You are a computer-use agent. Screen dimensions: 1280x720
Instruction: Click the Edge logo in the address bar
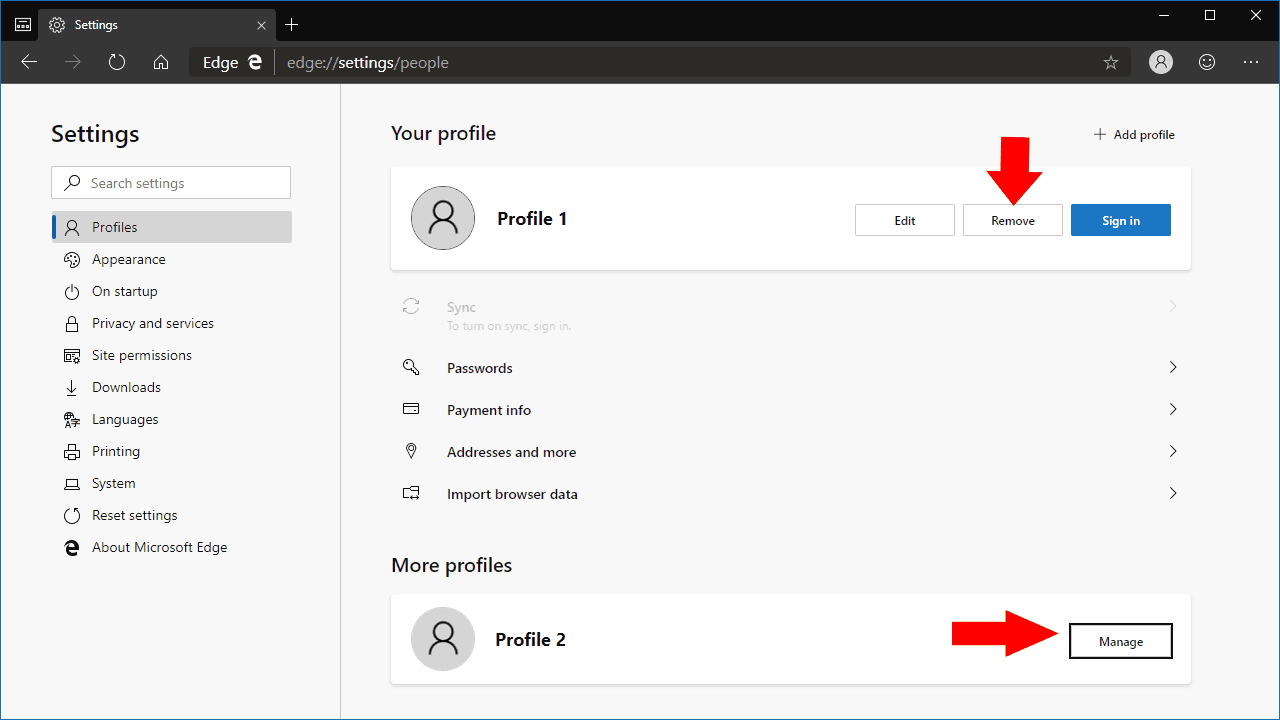pyautogui.click(x=255, y=62)
